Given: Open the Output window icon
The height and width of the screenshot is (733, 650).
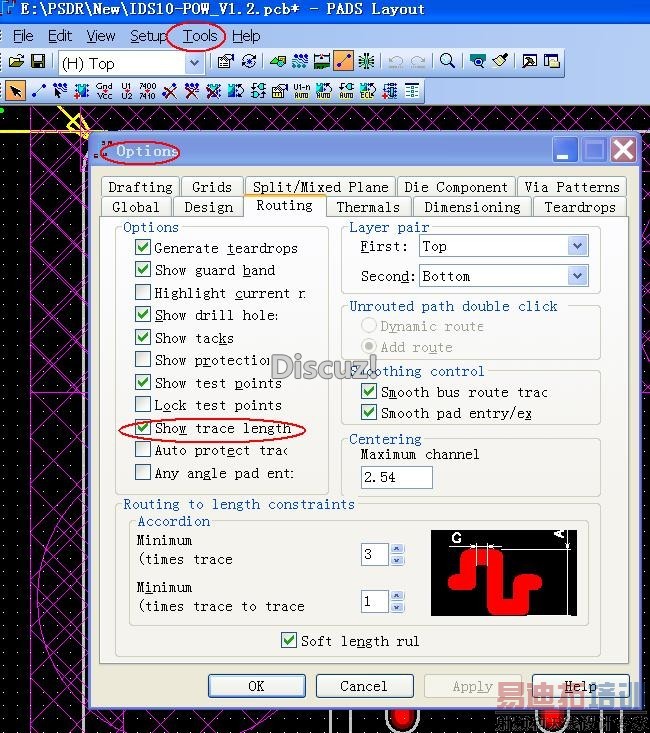Looking at the screenshot, I should [529, 62].
